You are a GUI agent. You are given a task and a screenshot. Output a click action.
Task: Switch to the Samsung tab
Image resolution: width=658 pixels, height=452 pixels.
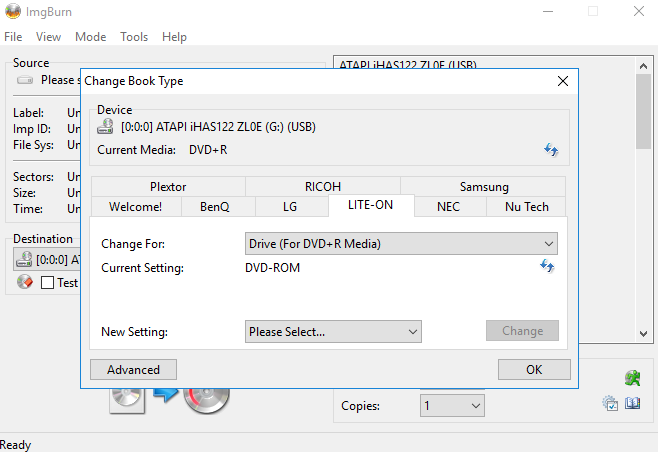[483, 186]
